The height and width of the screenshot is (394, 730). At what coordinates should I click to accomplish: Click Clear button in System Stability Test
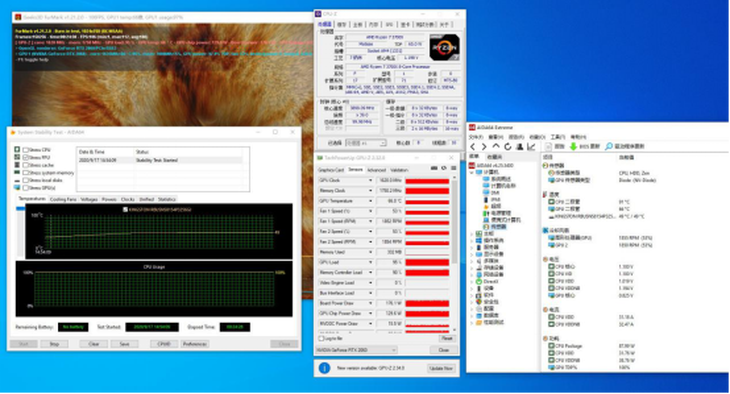coord(94,344)
